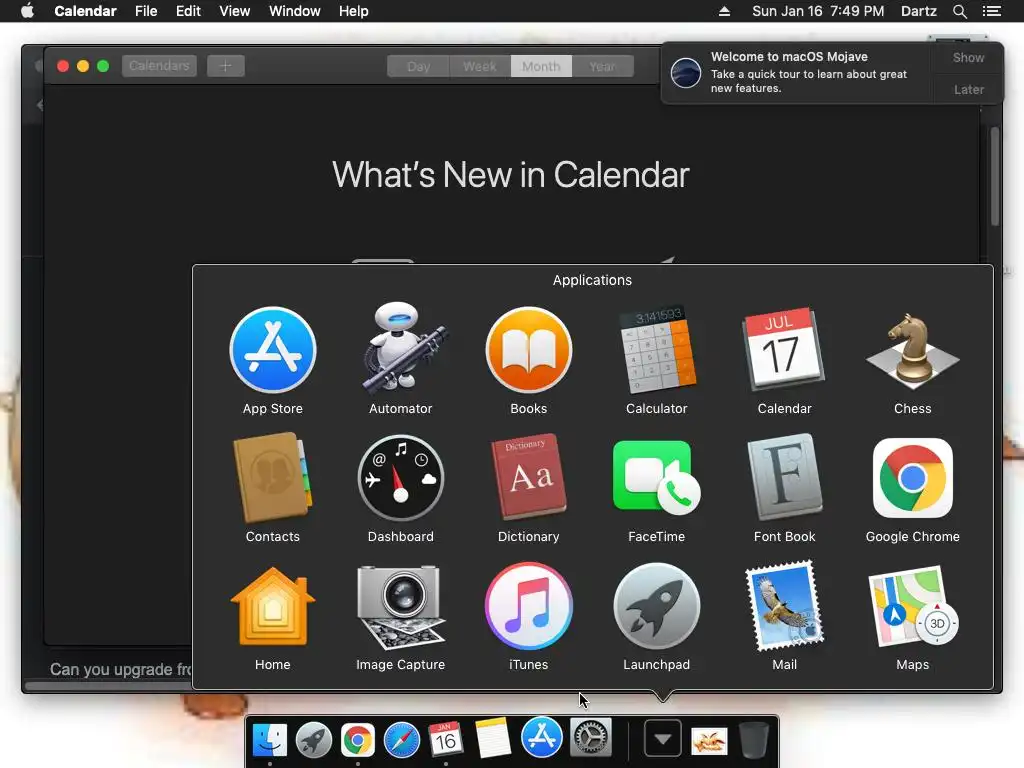Open the File menu
Viewport: 1024px width, 768px height.
pyautogui.click(x=146, y=11)
